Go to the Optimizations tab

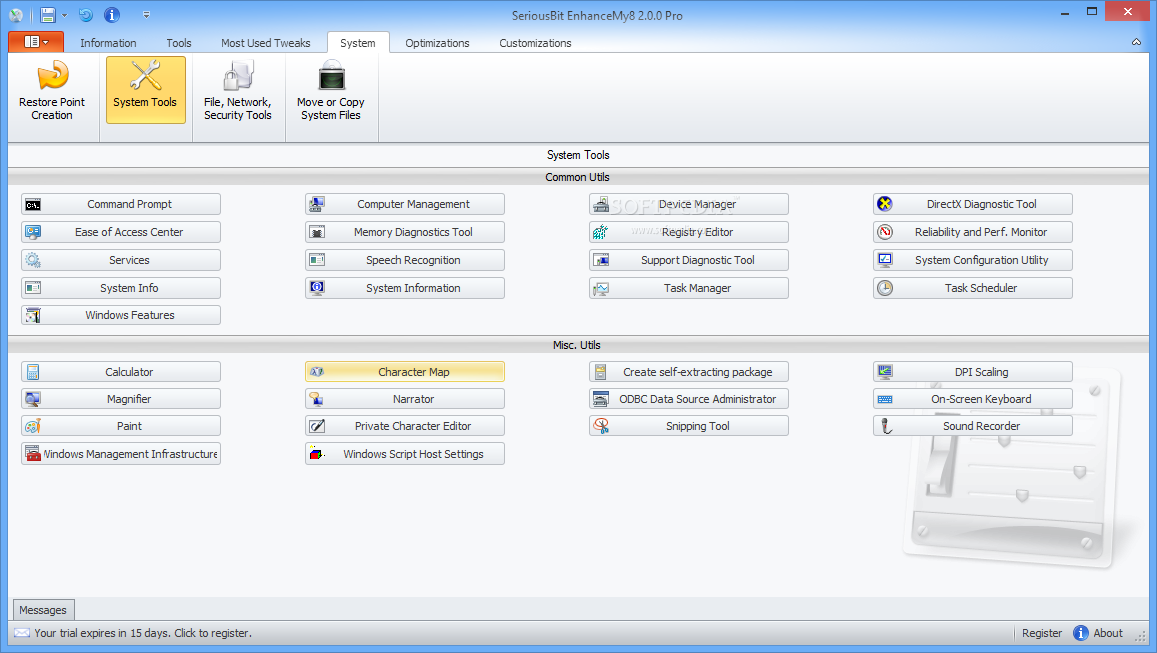(x=437, y=43)
